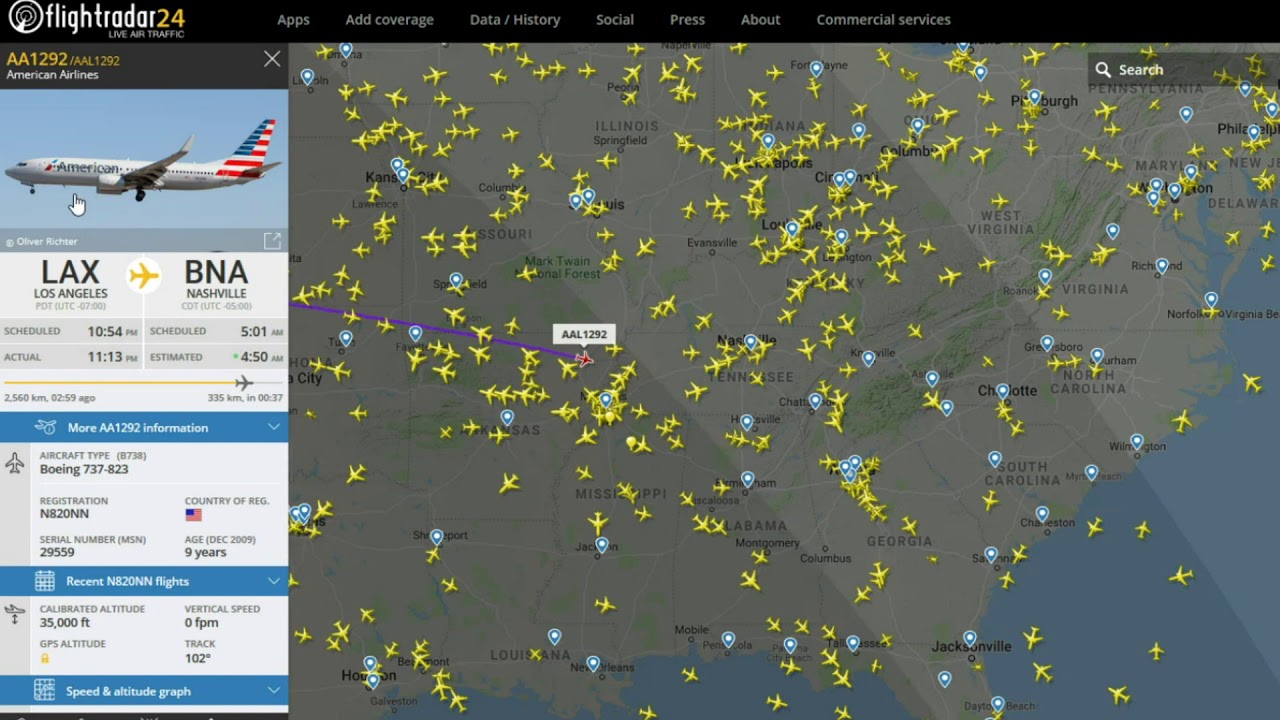Click the Jacksonville airport pin on map
The image size is (1280, 720).
click(x=969, y=638)
